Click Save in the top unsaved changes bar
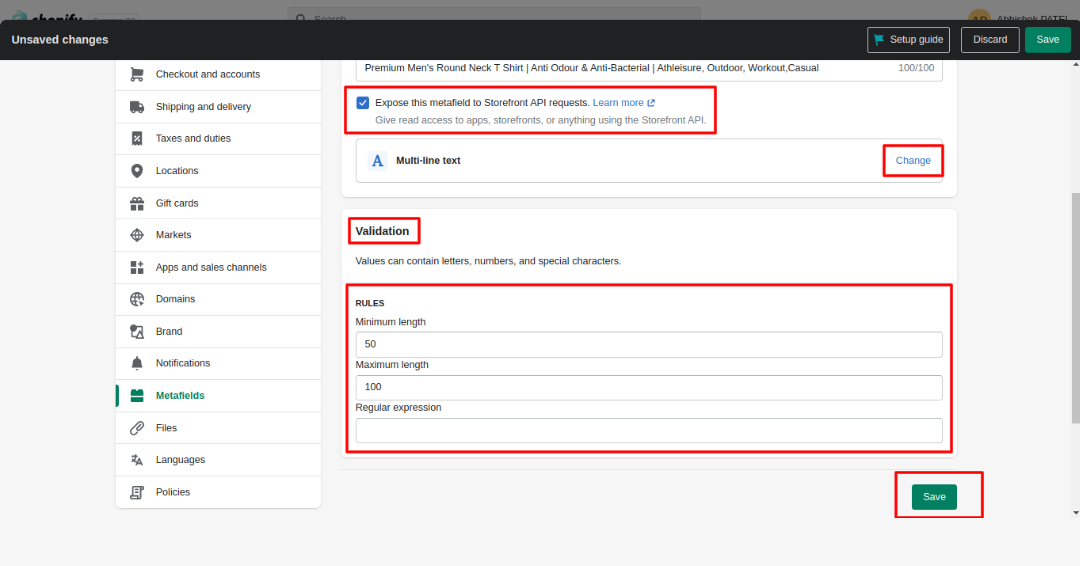This screenshot has height=566, width=1080. point(1048,40)
